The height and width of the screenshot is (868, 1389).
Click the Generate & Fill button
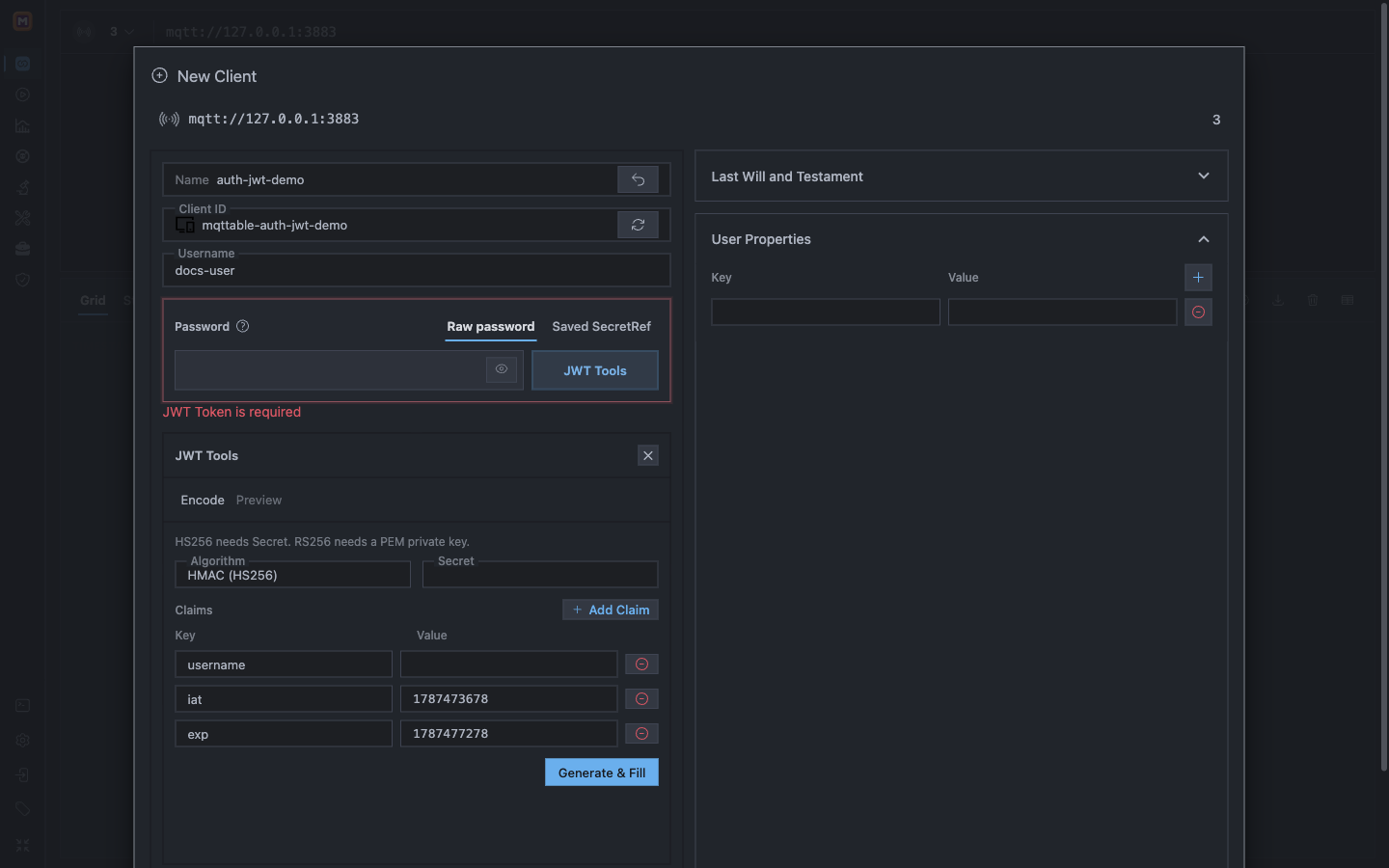click(x=602, y=773)
